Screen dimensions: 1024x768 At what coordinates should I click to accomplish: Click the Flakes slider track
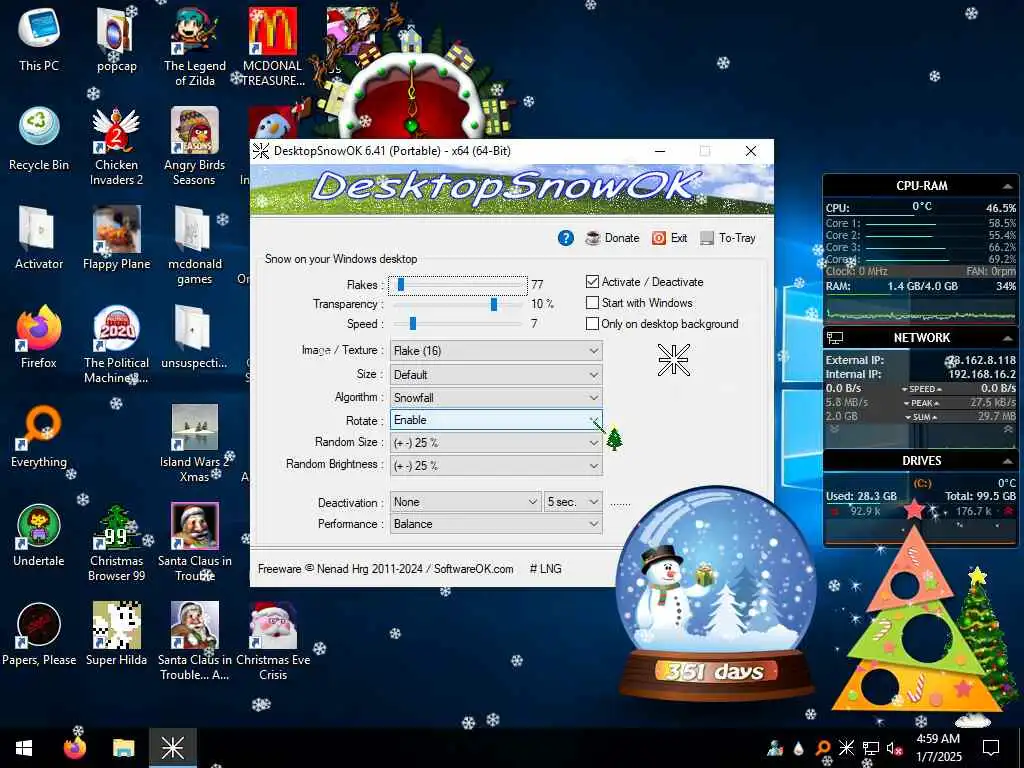pyautogui.click(x=458, y=285)
